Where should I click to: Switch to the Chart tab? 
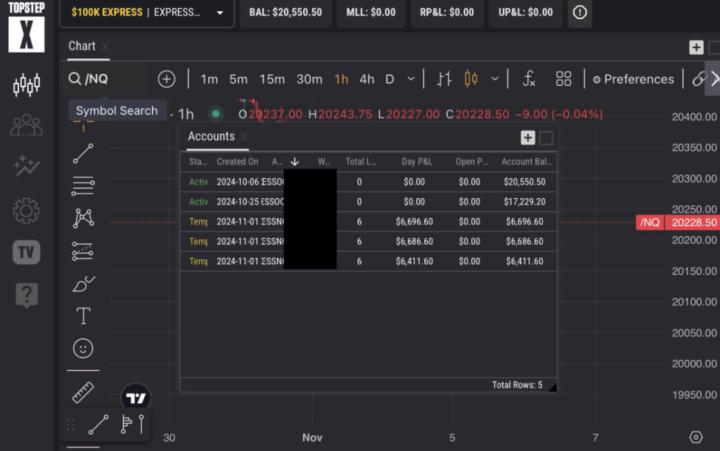tap(82, 46)
